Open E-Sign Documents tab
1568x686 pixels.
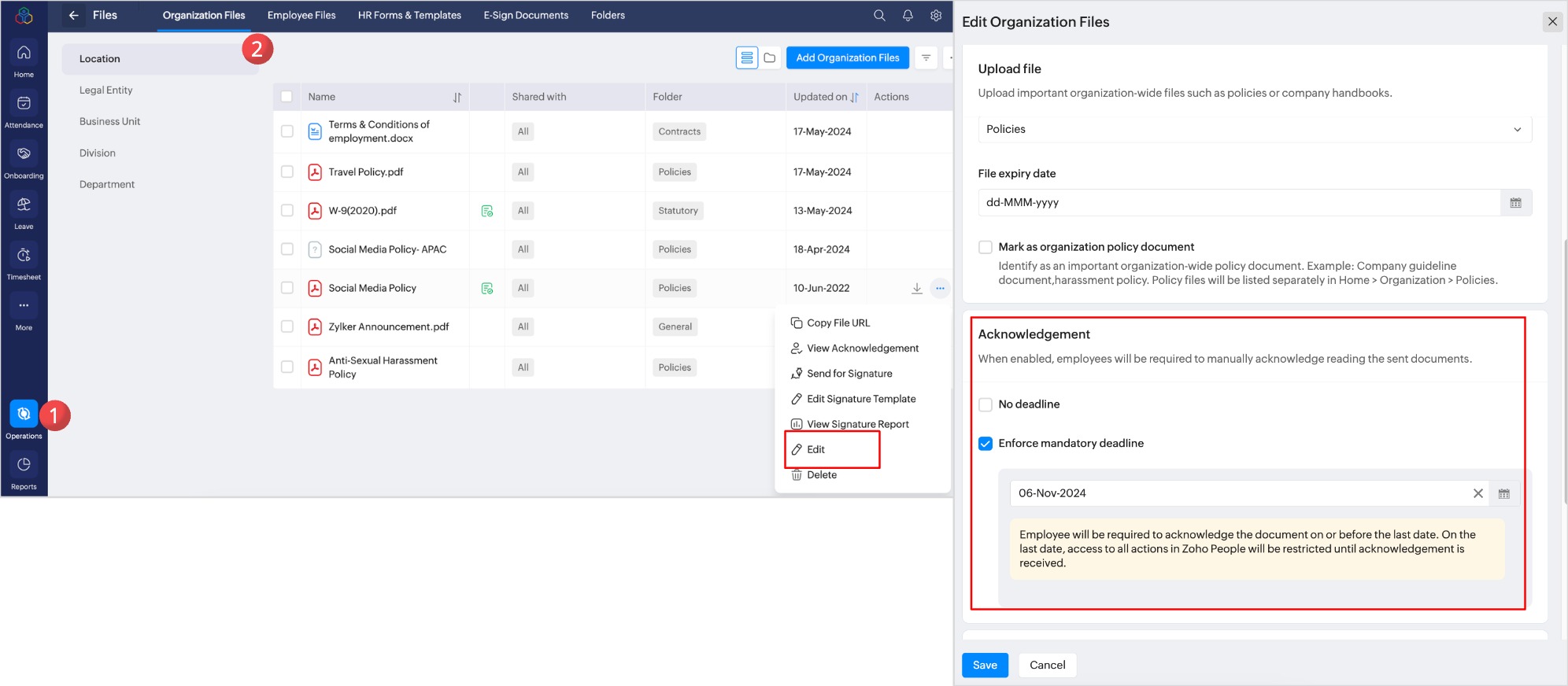(526, 15)
